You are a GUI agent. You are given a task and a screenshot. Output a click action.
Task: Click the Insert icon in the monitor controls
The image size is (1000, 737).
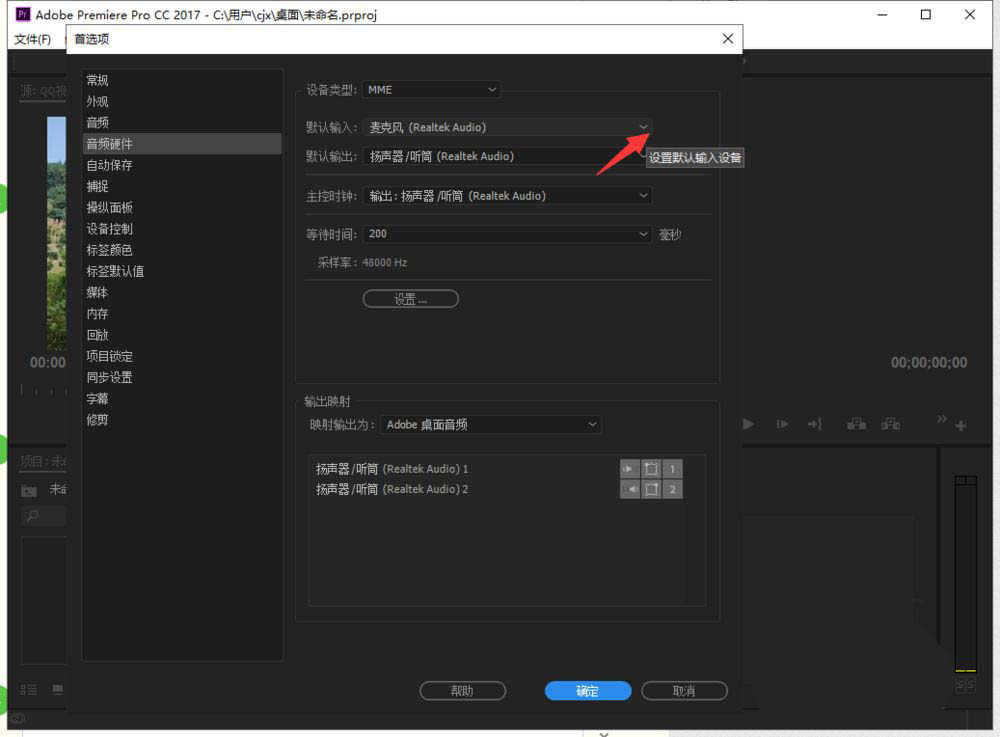[x=856, y=424]
